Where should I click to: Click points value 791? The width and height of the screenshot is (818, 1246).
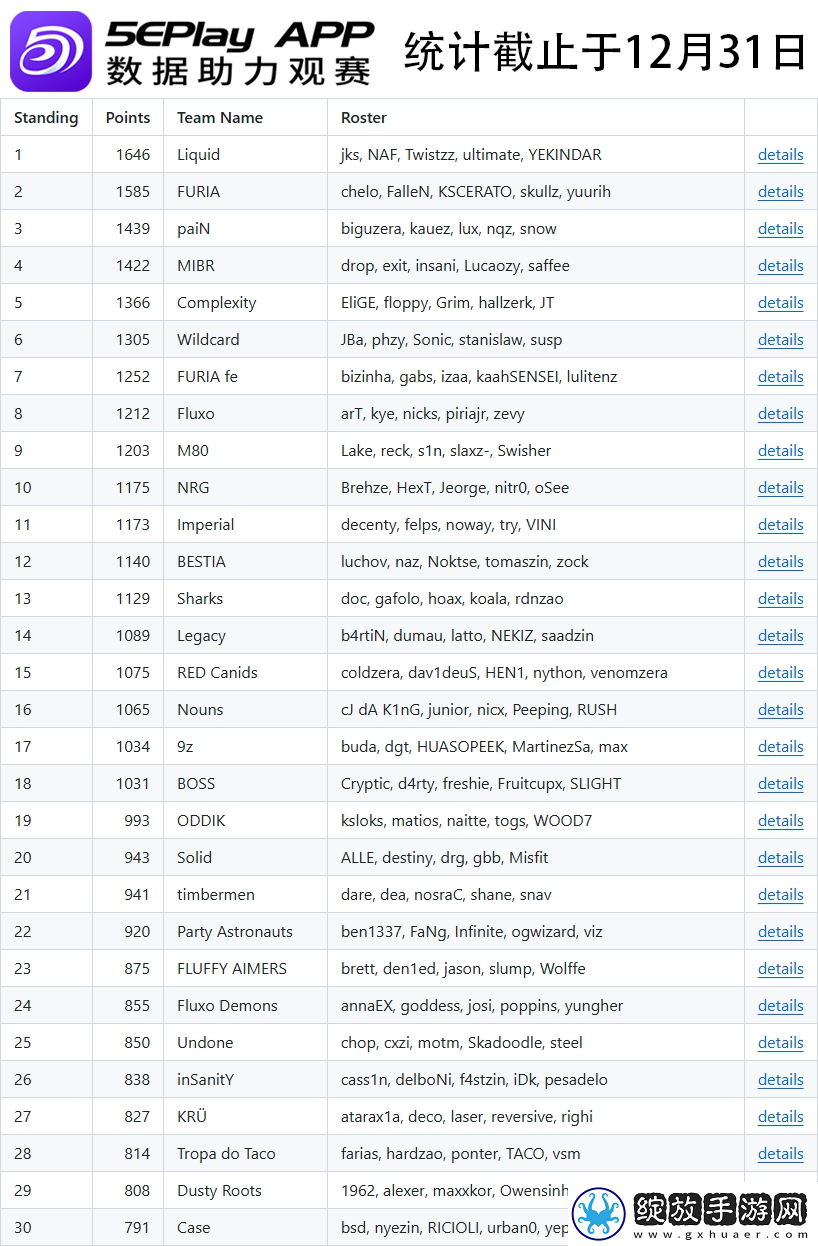[137, 1228]
